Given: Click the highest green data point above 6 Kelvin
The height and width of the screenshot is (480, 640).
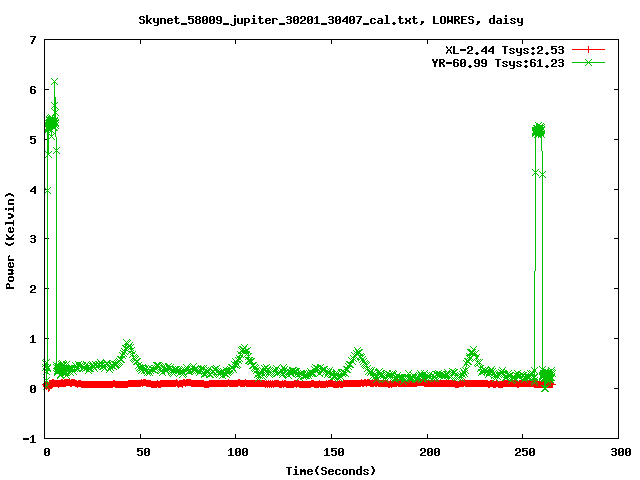Looking at the screenshot, I should point(55,82).
